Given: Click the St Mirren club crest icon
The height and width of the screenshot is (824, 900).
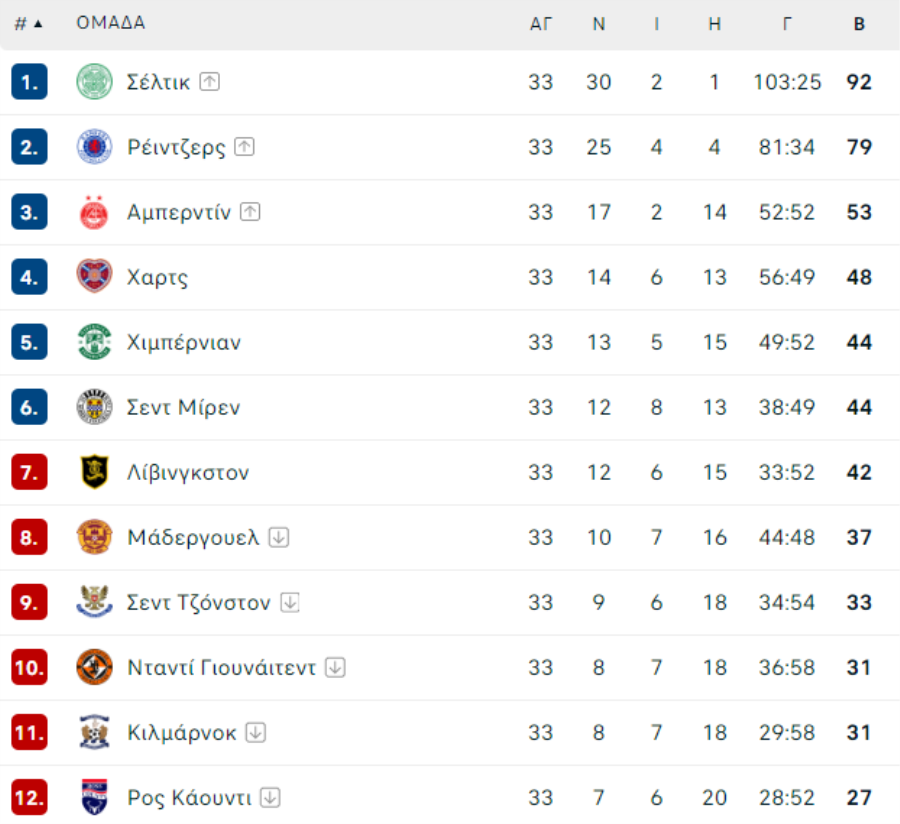Looking at the screenshot, I should [x=95, y=407].
